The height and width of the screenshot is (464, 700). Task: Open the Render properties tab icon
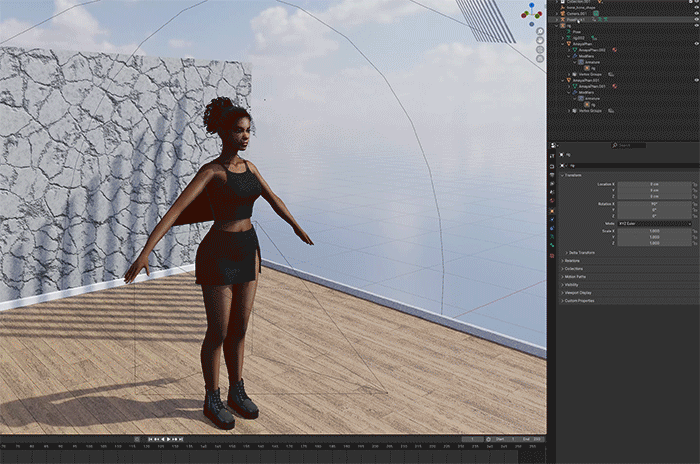pos(552,168)
